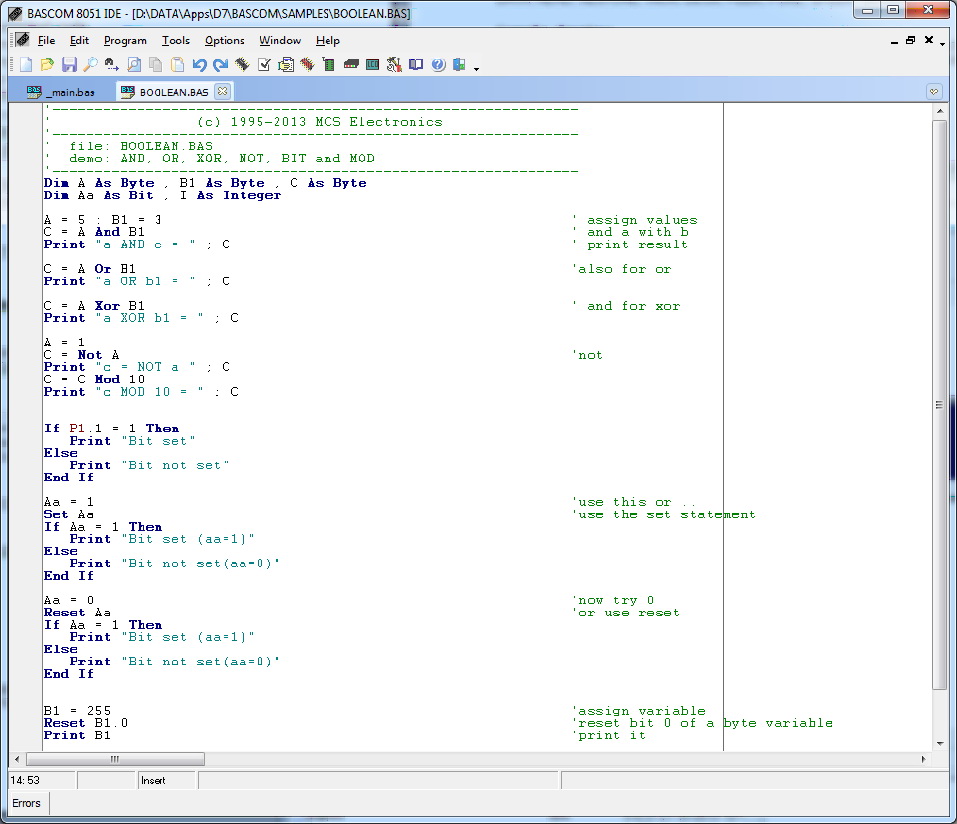The image size is (957, 824).
Task: Open the Help menu
Action: pos(327,40)
